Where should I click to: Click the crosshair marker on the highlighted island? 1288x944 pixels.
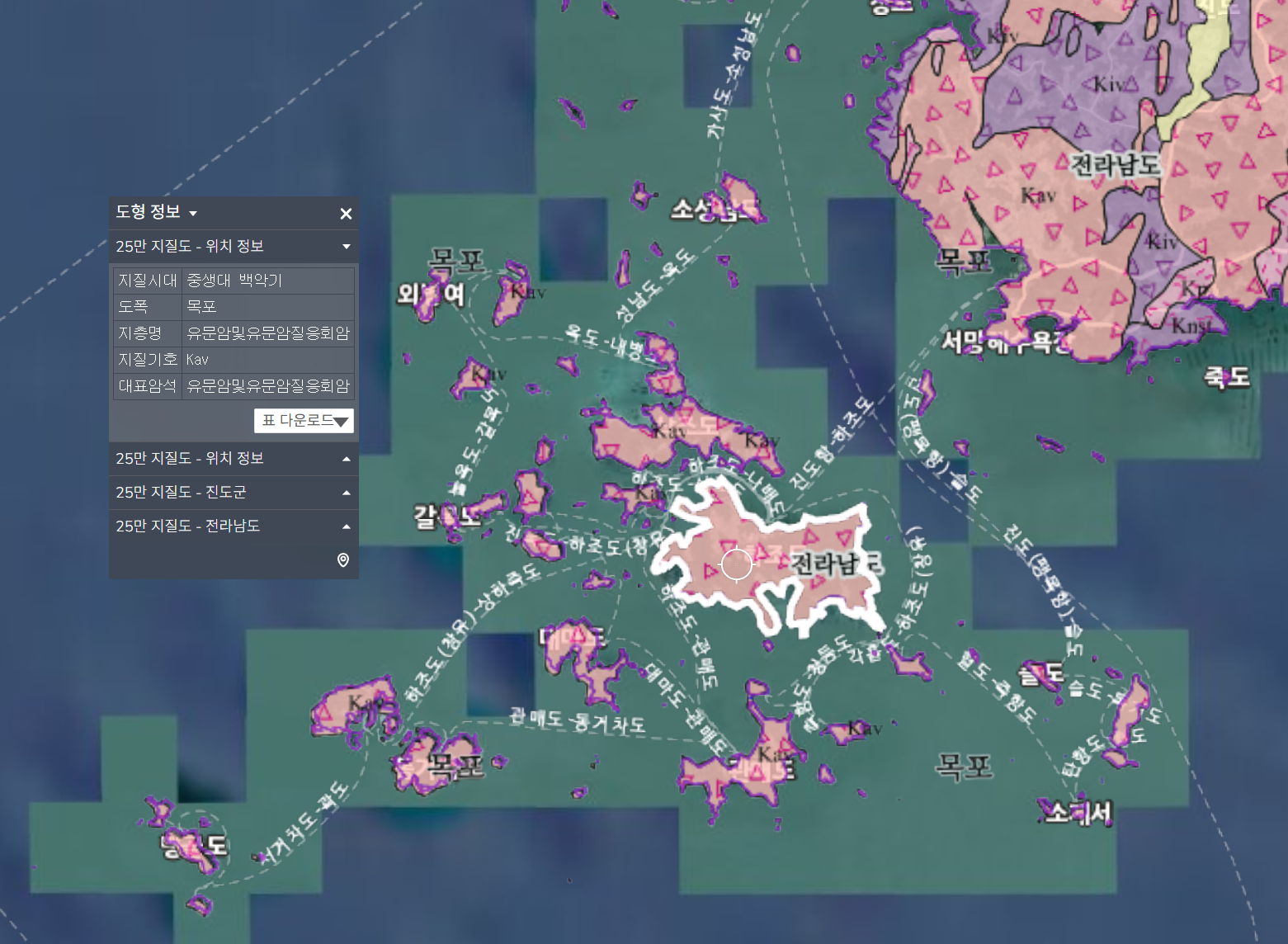tap(737, 565)
